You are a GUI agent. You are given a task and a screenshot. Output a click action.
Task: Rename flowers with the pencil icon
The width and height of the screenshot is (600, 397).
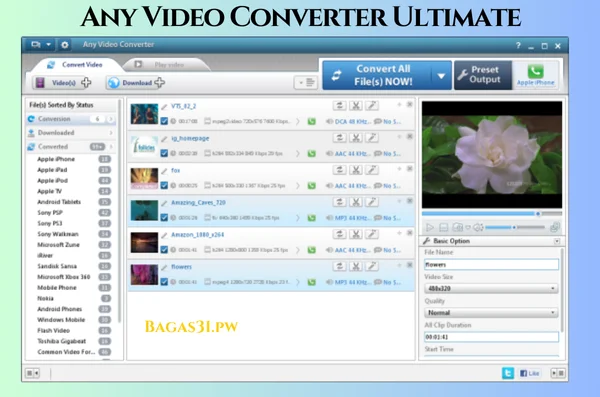164,267
